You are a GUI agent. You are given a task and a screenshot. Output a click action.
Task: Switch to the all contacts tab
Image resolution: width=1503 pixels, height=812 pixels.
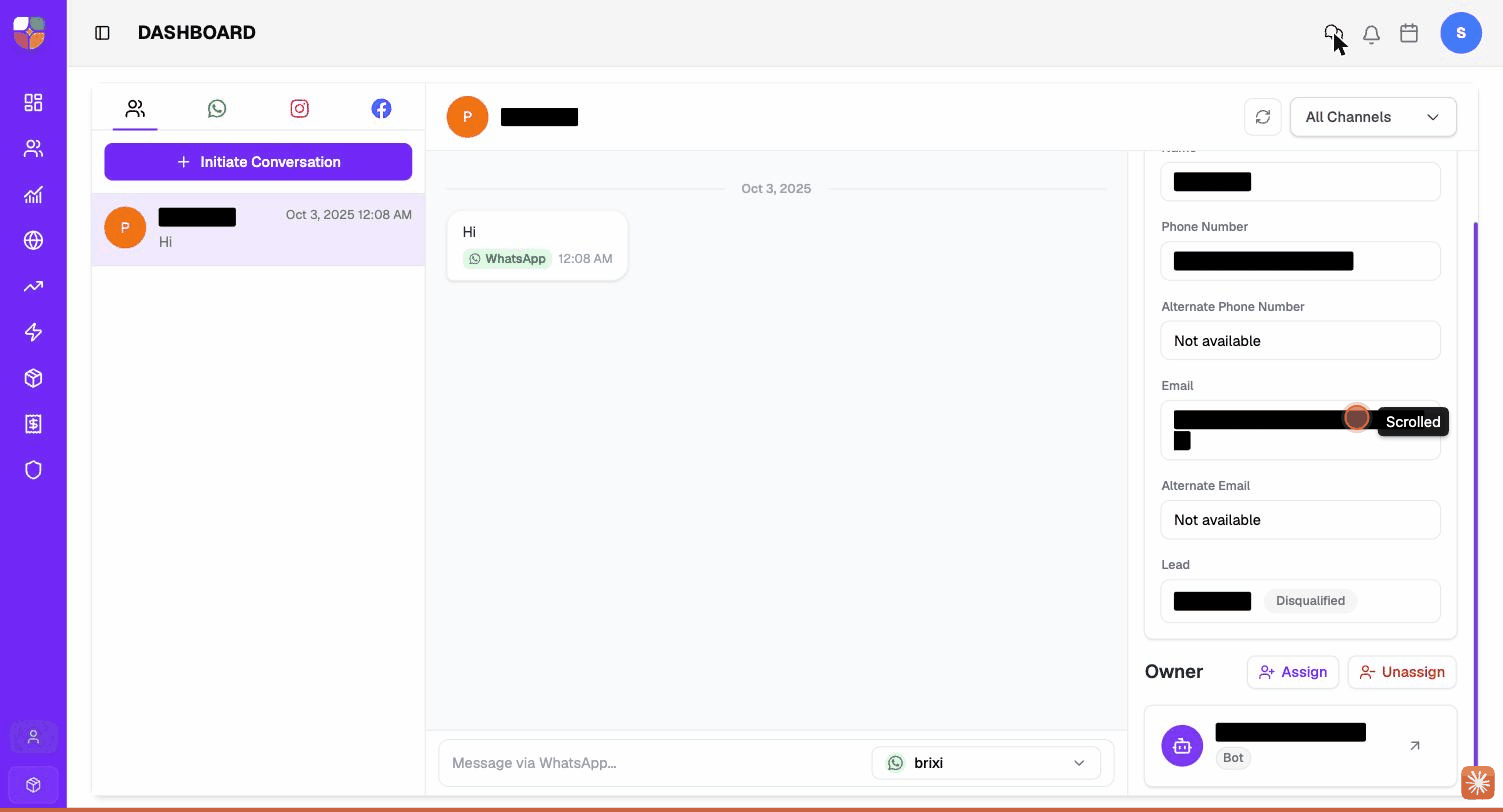pos(135,109)
